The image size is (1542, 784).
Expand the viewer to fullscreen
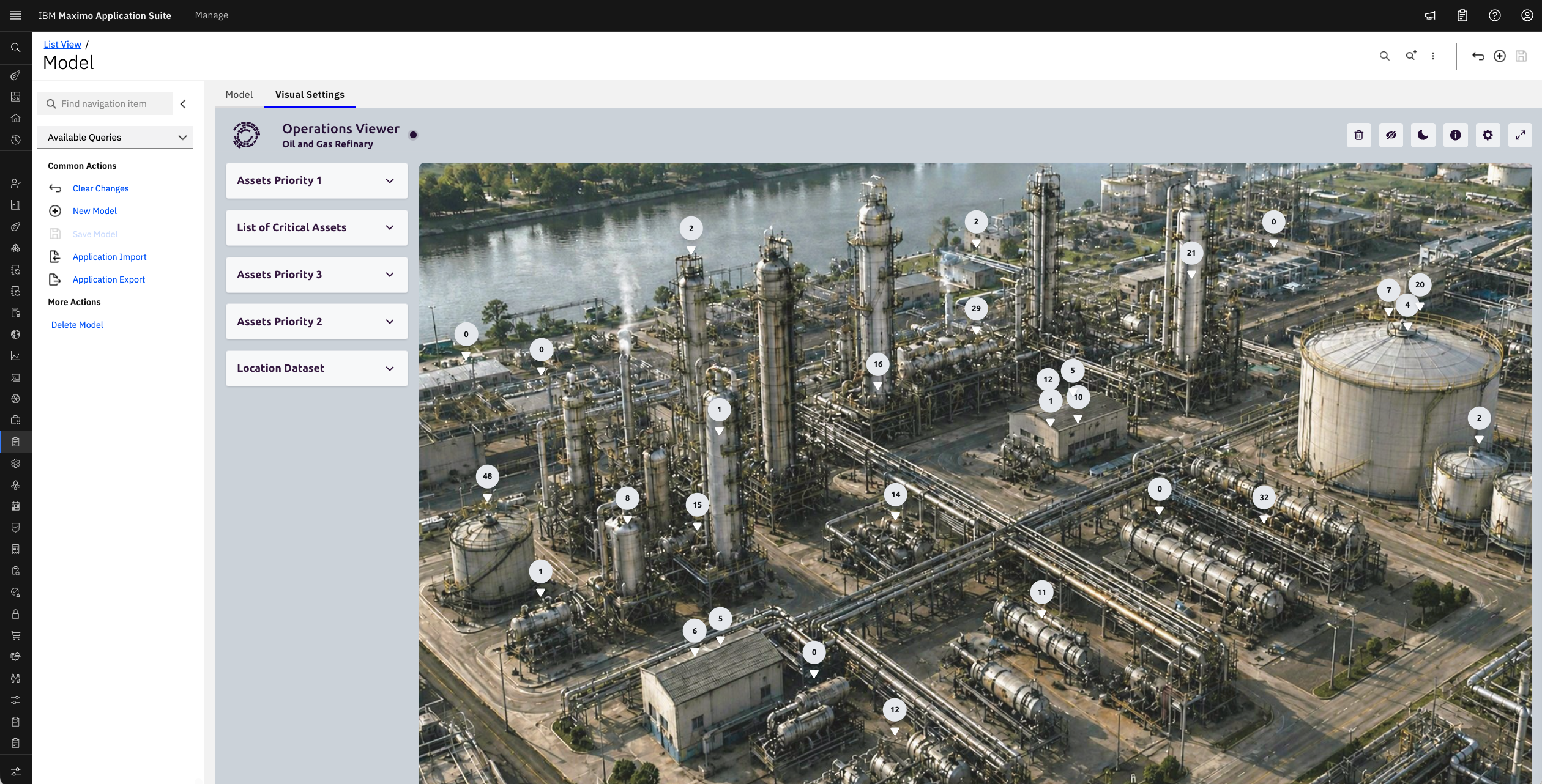1520,135
